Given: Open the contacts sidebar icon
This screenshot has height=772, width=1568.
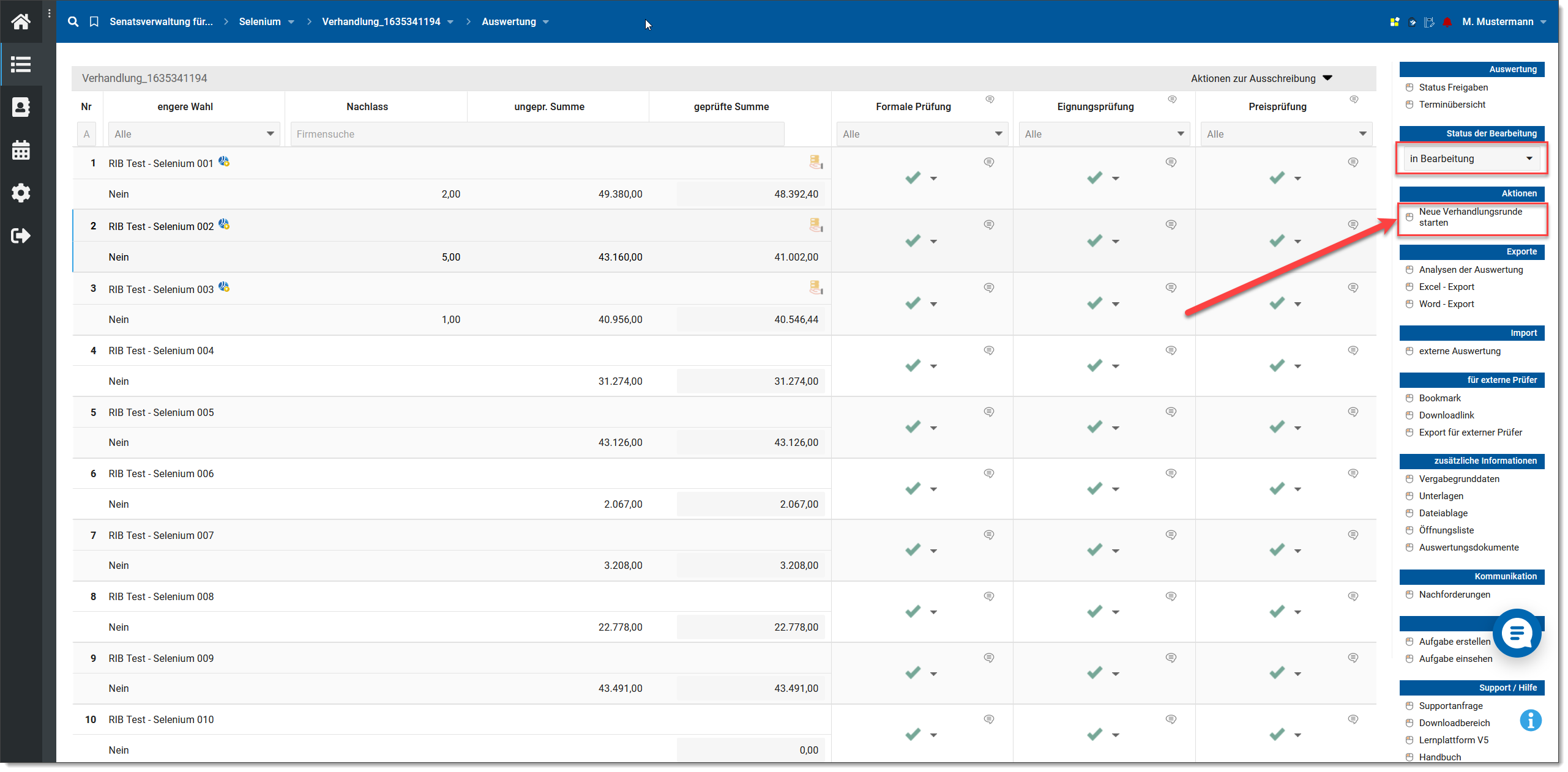Looking at the screenshot, I should click(x=21, y=107).
